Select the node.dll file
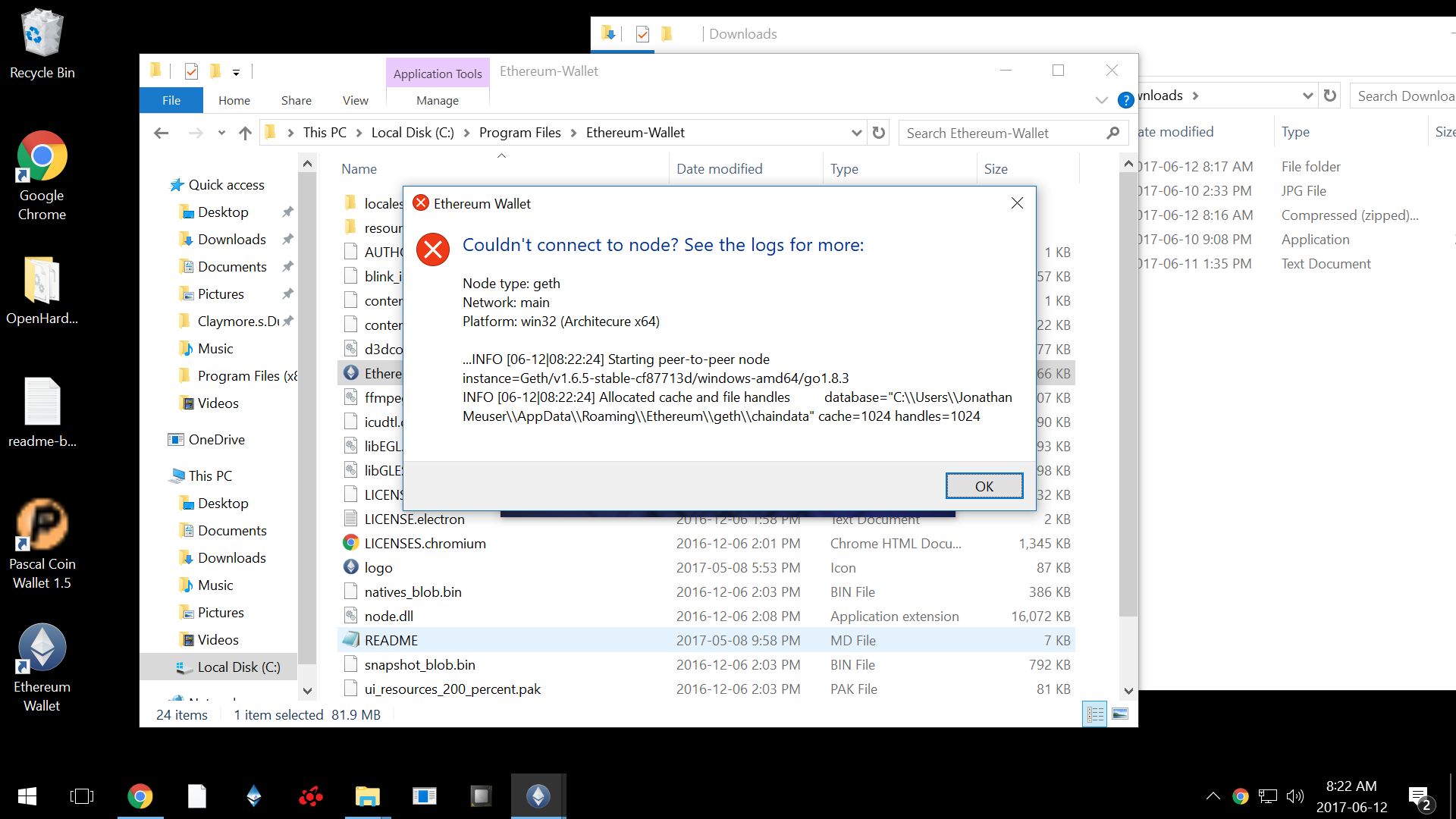Screen dimensions: 1456x819 tap(388, 617)
